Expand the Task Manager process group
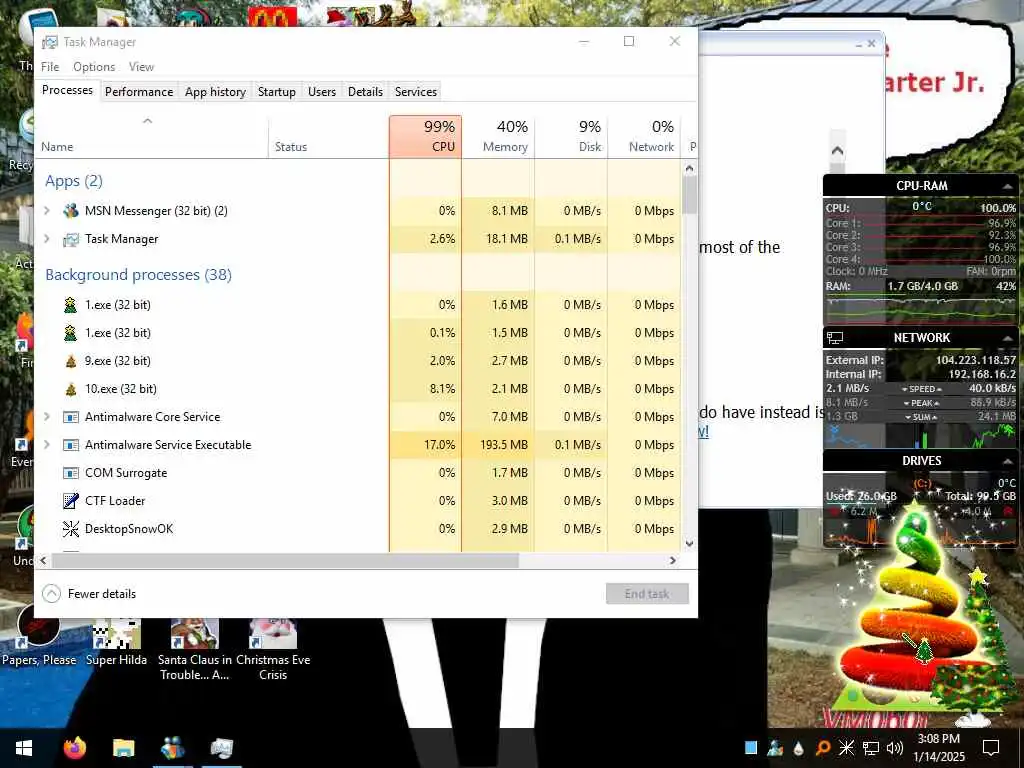This screenshot has height=768, width=1024. (x=47, y=239)
